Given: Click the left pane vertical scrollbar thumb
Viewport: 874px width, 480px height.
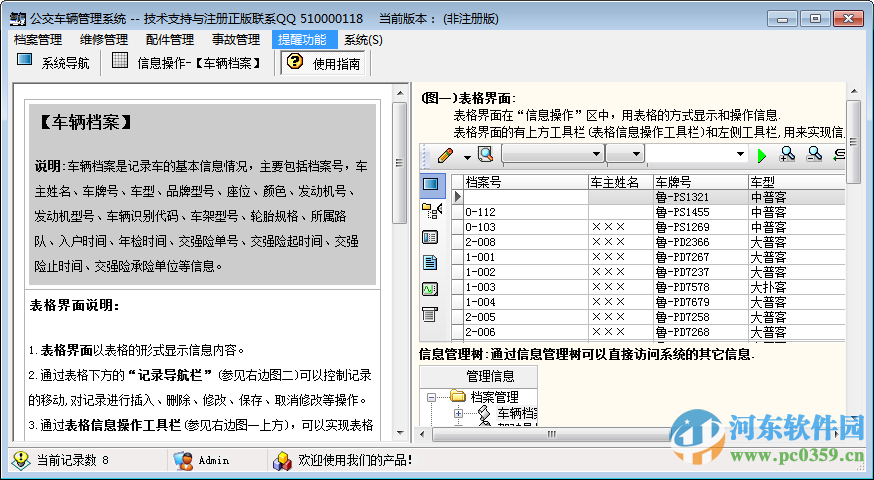Looking at the screenshot, I should coord(400,163).
